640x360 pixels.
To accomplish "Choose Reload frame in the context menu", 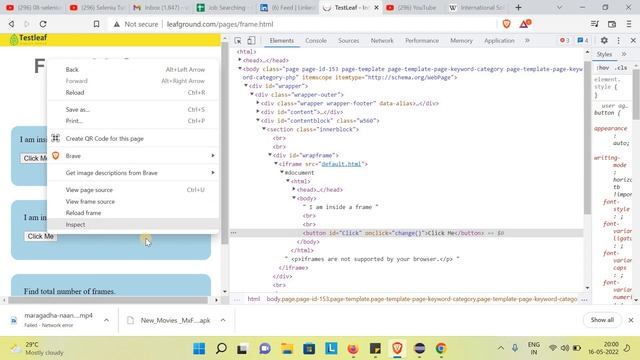I will click(x=133, y=213).
